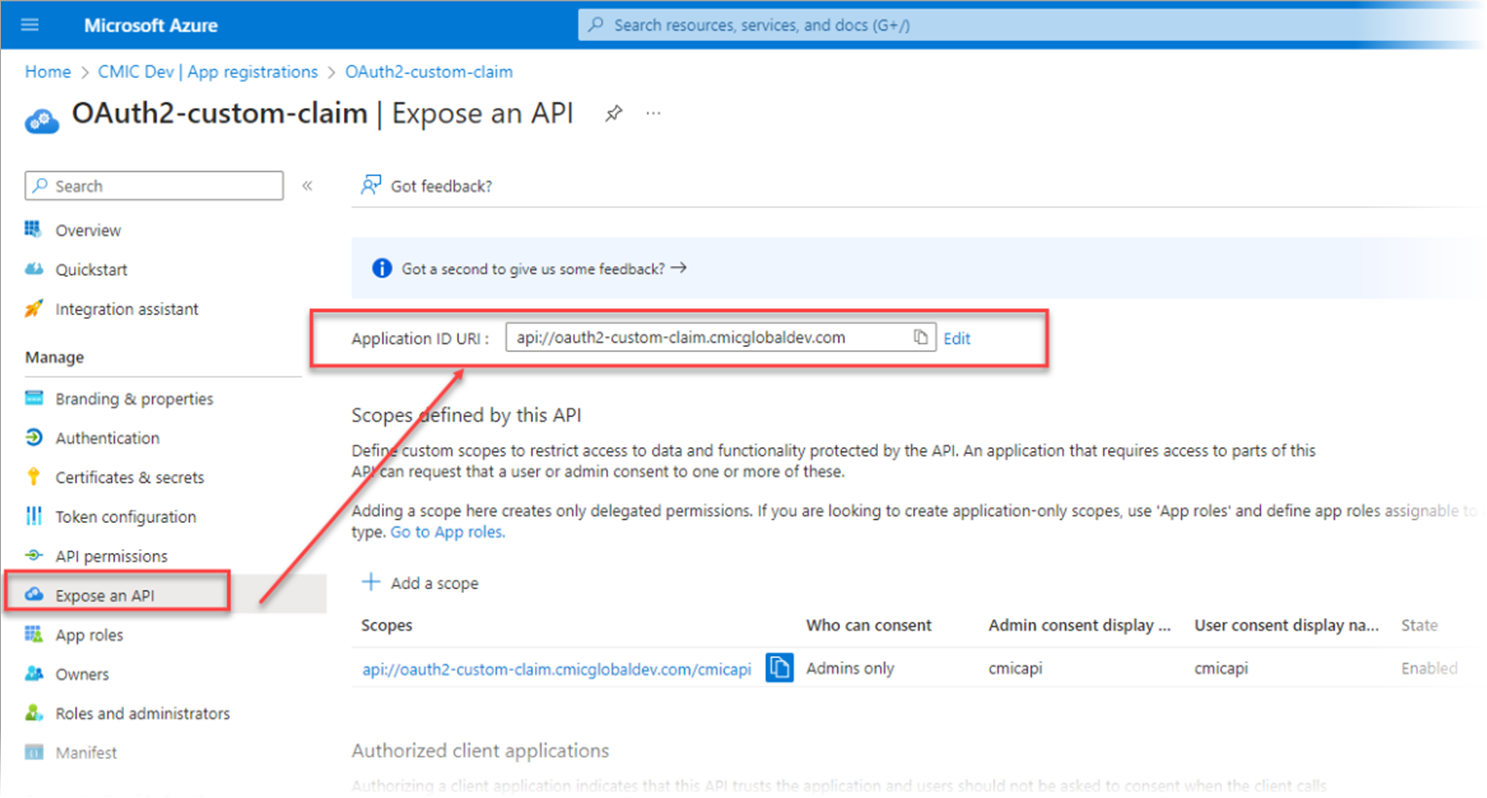Image resolution: width=1487 pixels, height=798 pixels.
Task: Click the cmicapi User consent display cell
Action: [1222, 668]
